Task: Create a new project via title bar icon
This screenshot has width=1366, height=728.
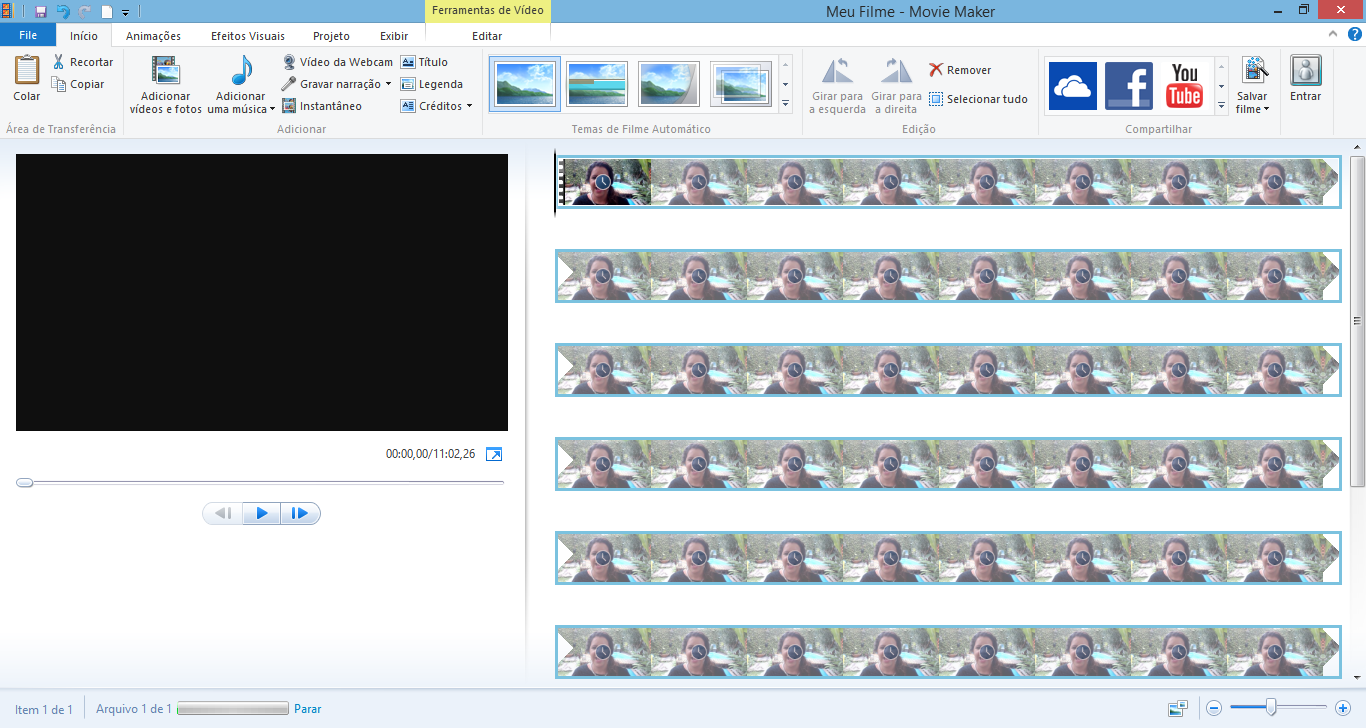Action: click(107, 12)
